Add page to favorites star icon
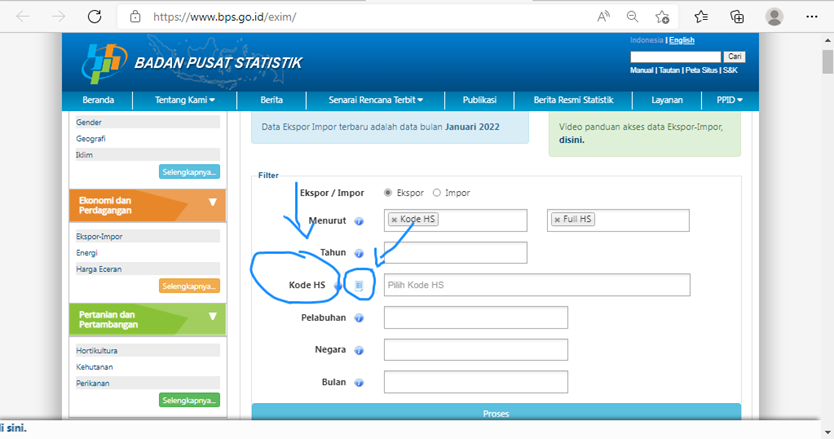The image size is (834, 439). pyautogui.click(x=662, y=16)
